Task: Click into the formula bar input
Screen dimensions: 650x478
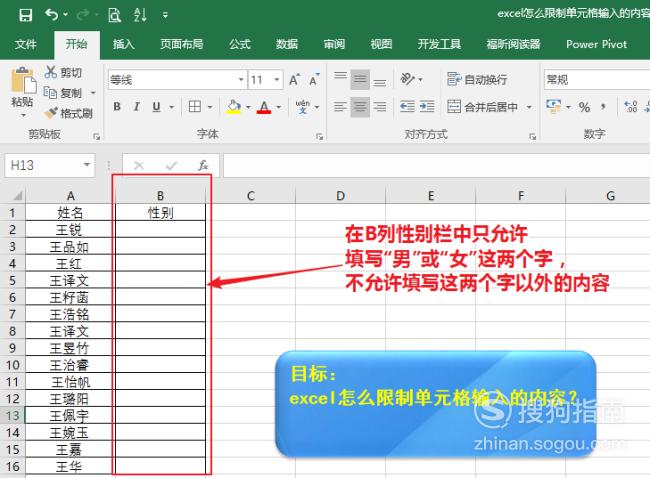Action: [x=437, y=165]
